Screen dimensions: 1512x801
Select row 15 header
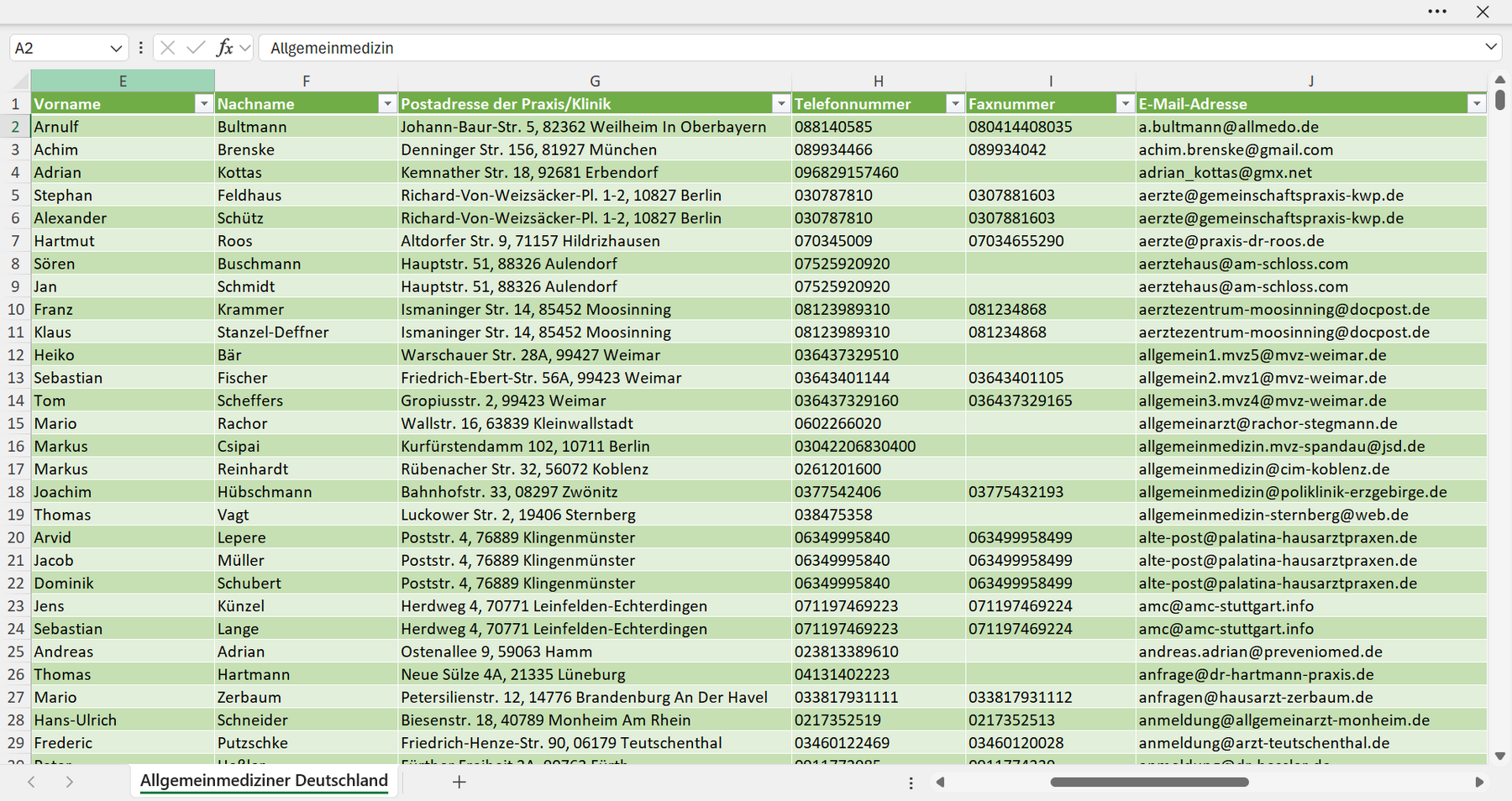point(16,423)
